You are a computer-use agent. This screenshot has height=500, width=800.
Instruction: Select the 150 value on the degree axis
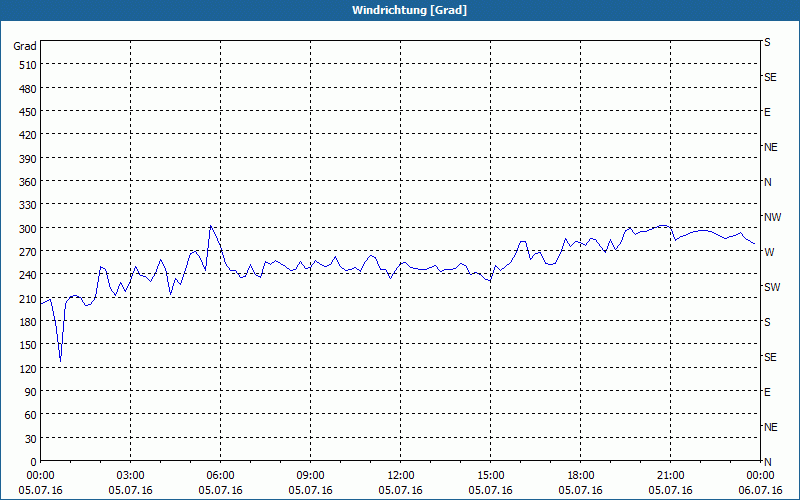point(29,345)
